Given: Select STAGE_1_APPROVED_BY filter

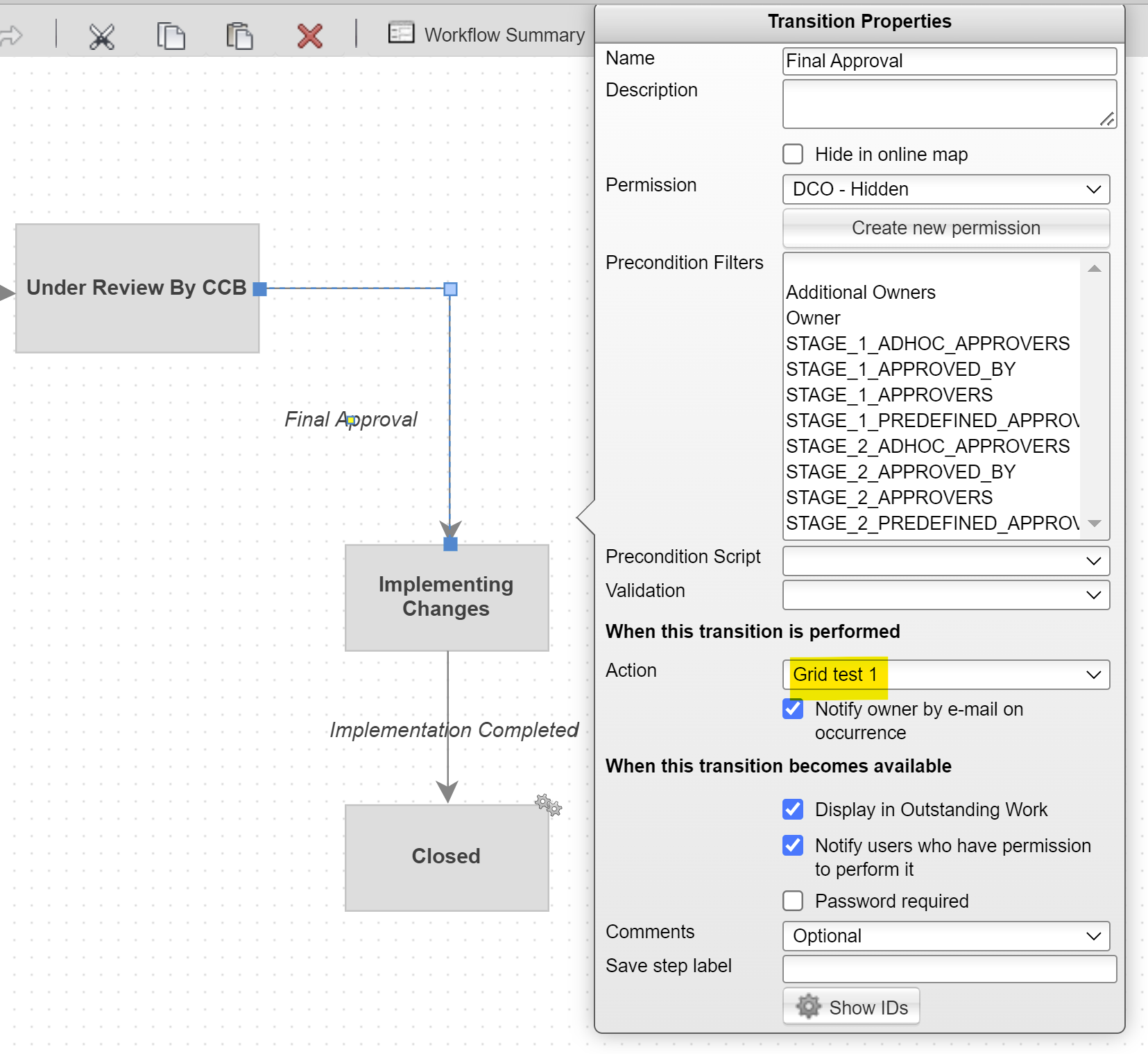Looking at the screenshot, I should [932, 370].
